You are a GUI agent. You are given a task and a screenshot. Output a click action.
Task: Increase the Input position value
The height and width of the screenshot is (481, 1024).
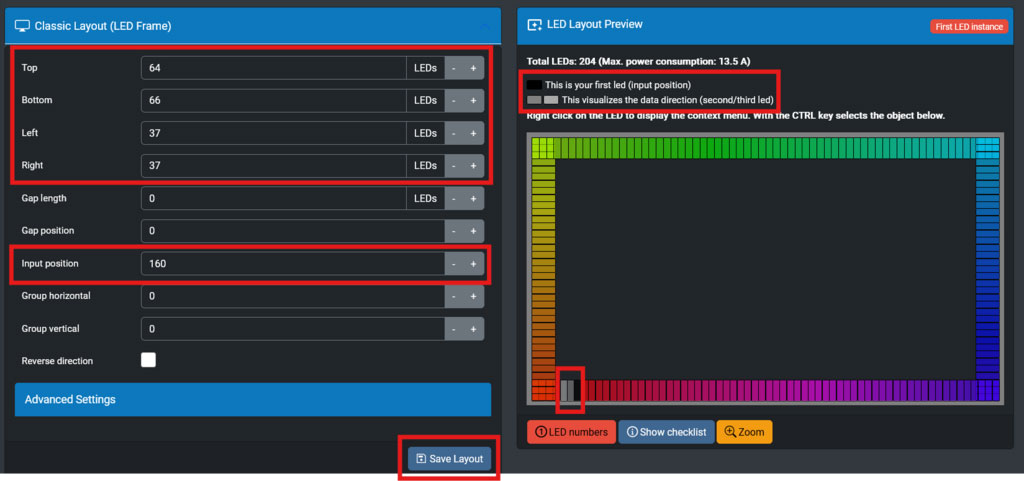click(x=473, y=264)
